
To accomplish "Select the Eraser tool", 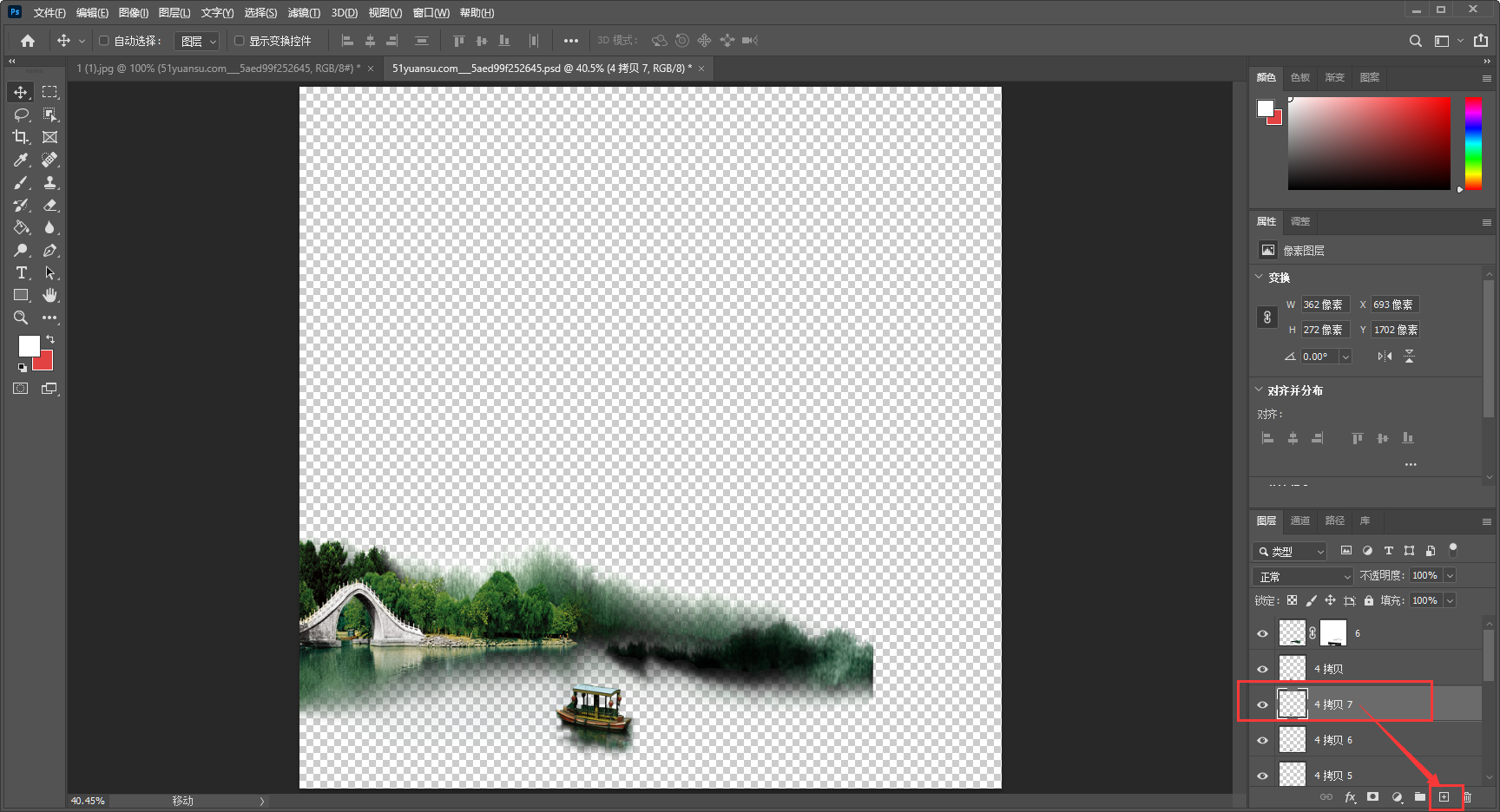I will point(50,205).
